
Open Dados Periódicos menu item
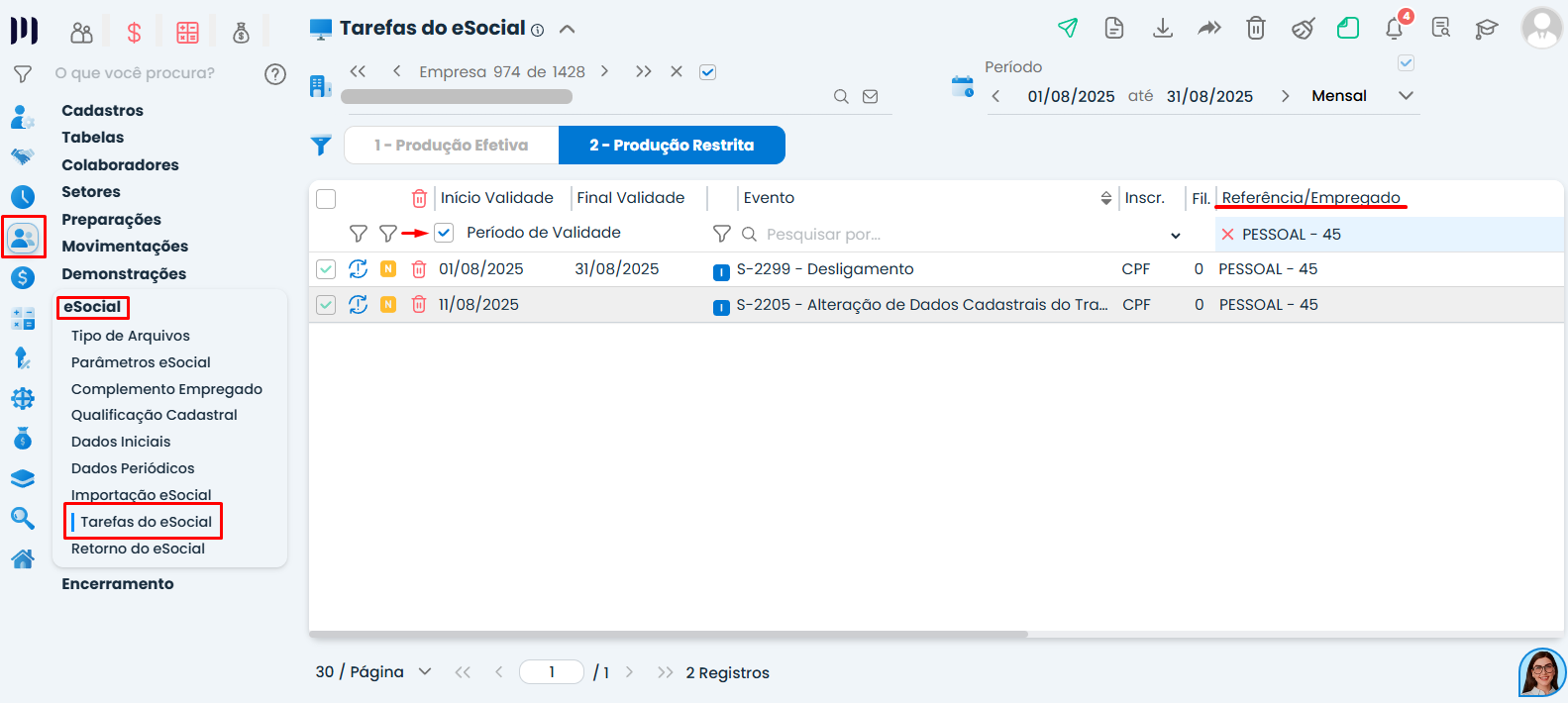point(133,468)
